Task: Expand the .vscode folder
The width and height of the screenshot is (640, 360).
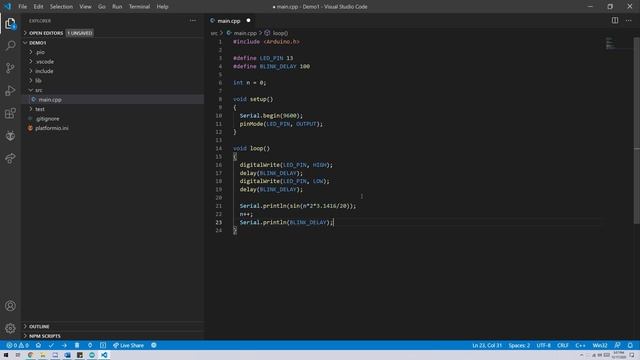Action: pos(44,62)
